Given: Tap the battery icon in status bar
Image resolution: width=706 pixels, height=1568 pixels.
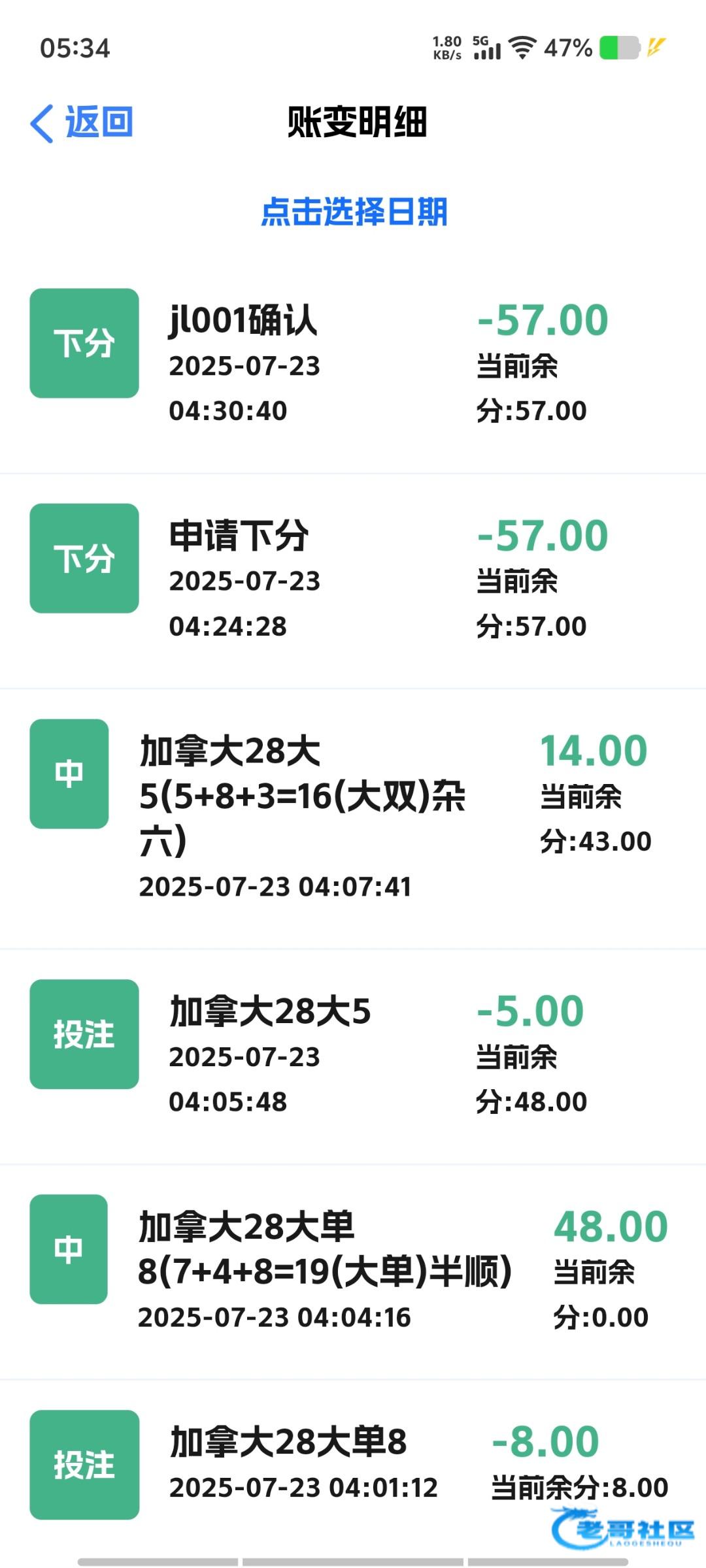Looking at the screenshot, I should 618,48.
